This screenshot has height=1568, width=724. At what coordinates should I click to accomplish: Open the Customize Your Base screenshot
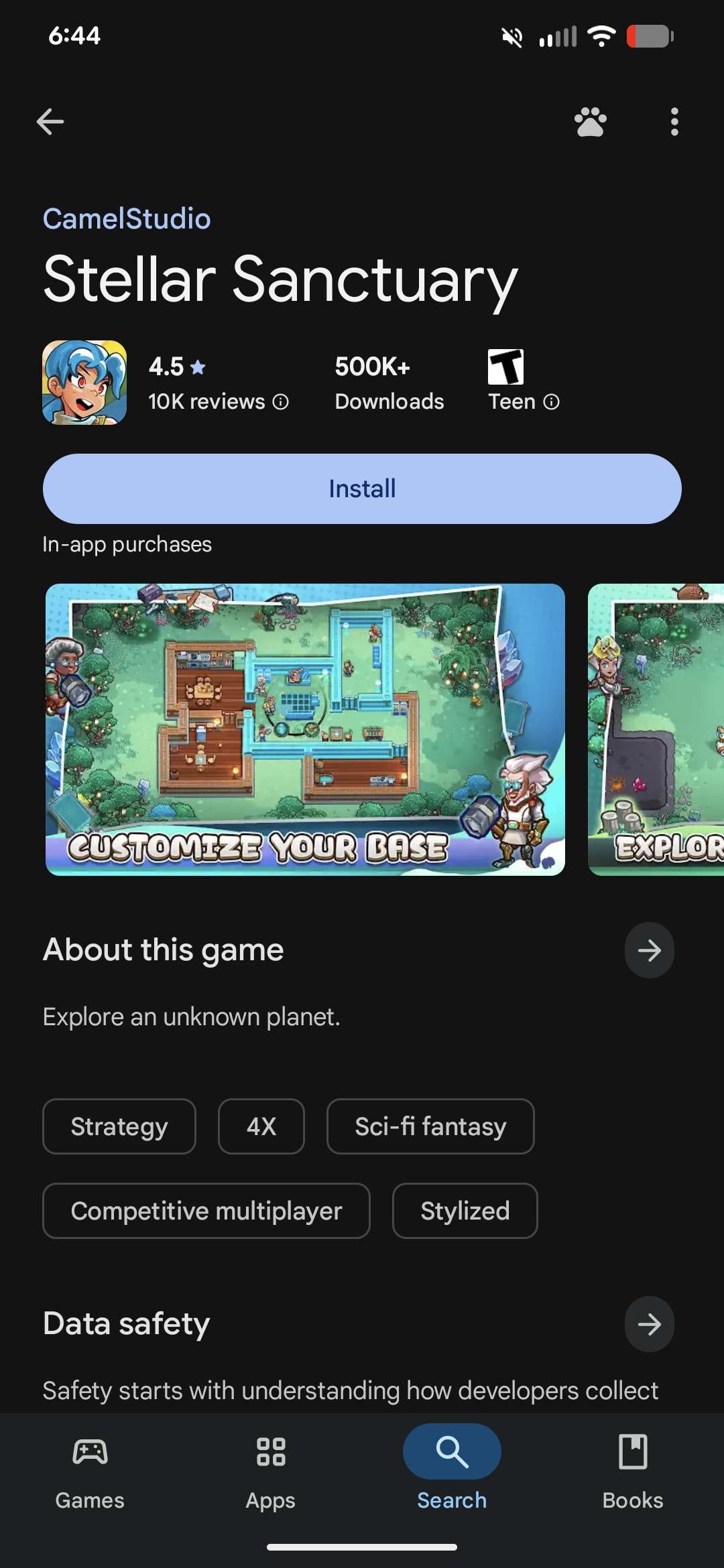pyautogui.click(x=305, y=730)
